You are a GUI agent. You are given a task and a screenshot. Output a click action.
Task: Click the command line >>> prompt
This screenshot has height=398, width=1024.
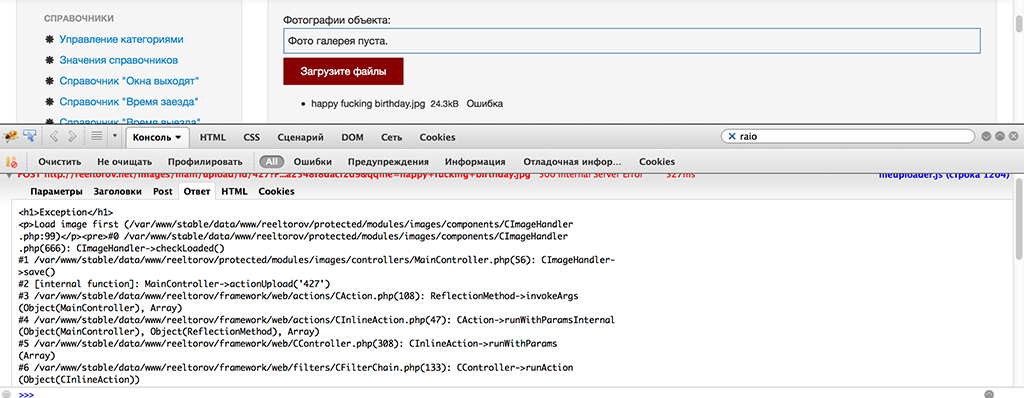tap(26, 394)
